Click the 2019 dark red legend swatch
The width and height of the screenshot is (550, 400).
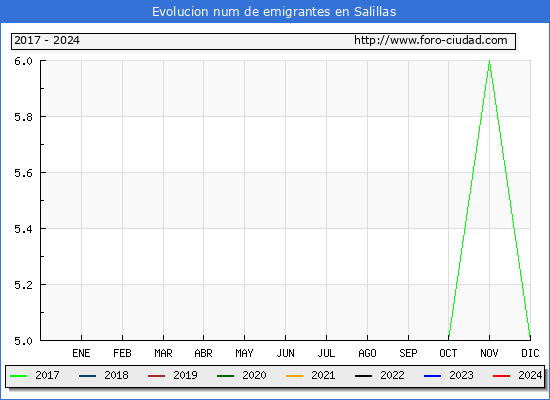click(156, 376)
